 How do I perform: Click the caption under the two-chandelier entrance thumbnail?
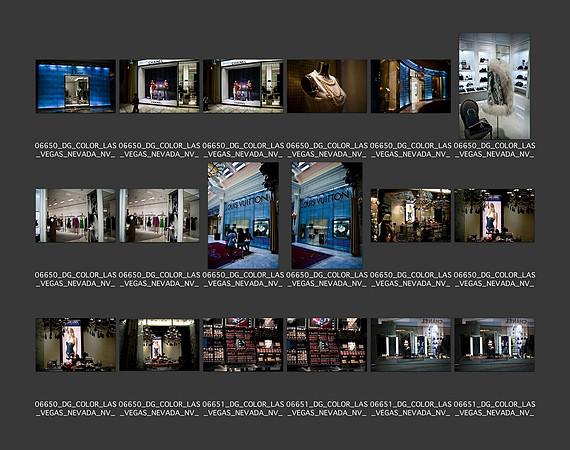click(x=159, y=408)
